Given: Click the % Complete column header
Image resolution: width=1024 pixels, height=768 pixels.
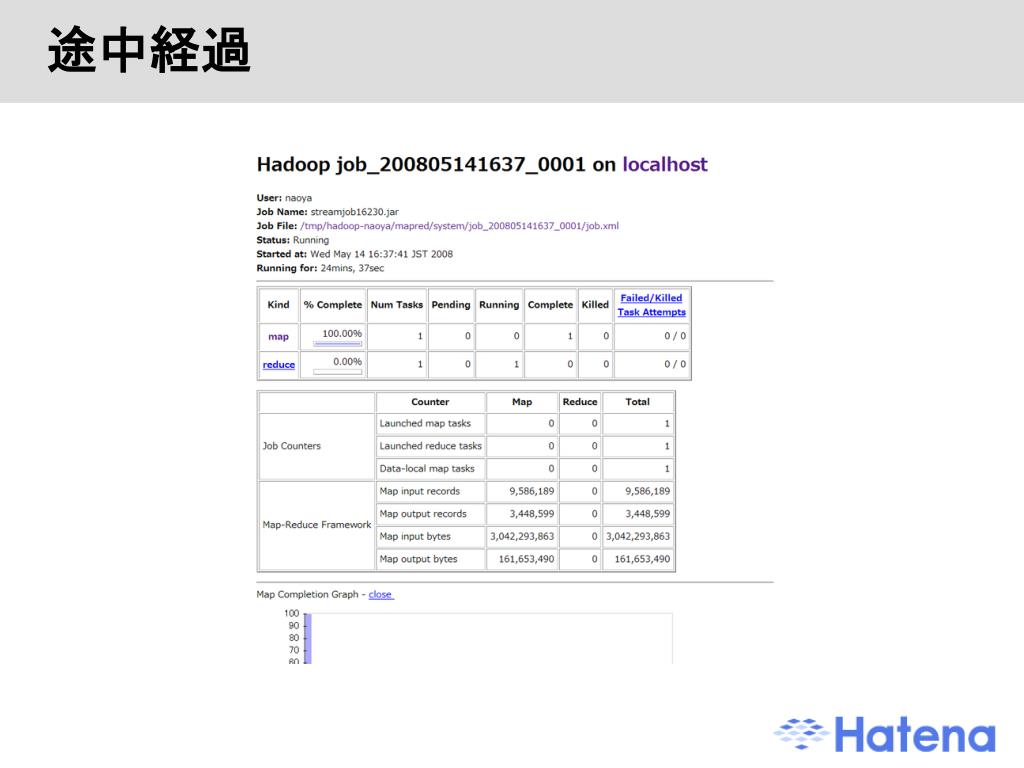Looking at the screenshot, I should [333, 305].
